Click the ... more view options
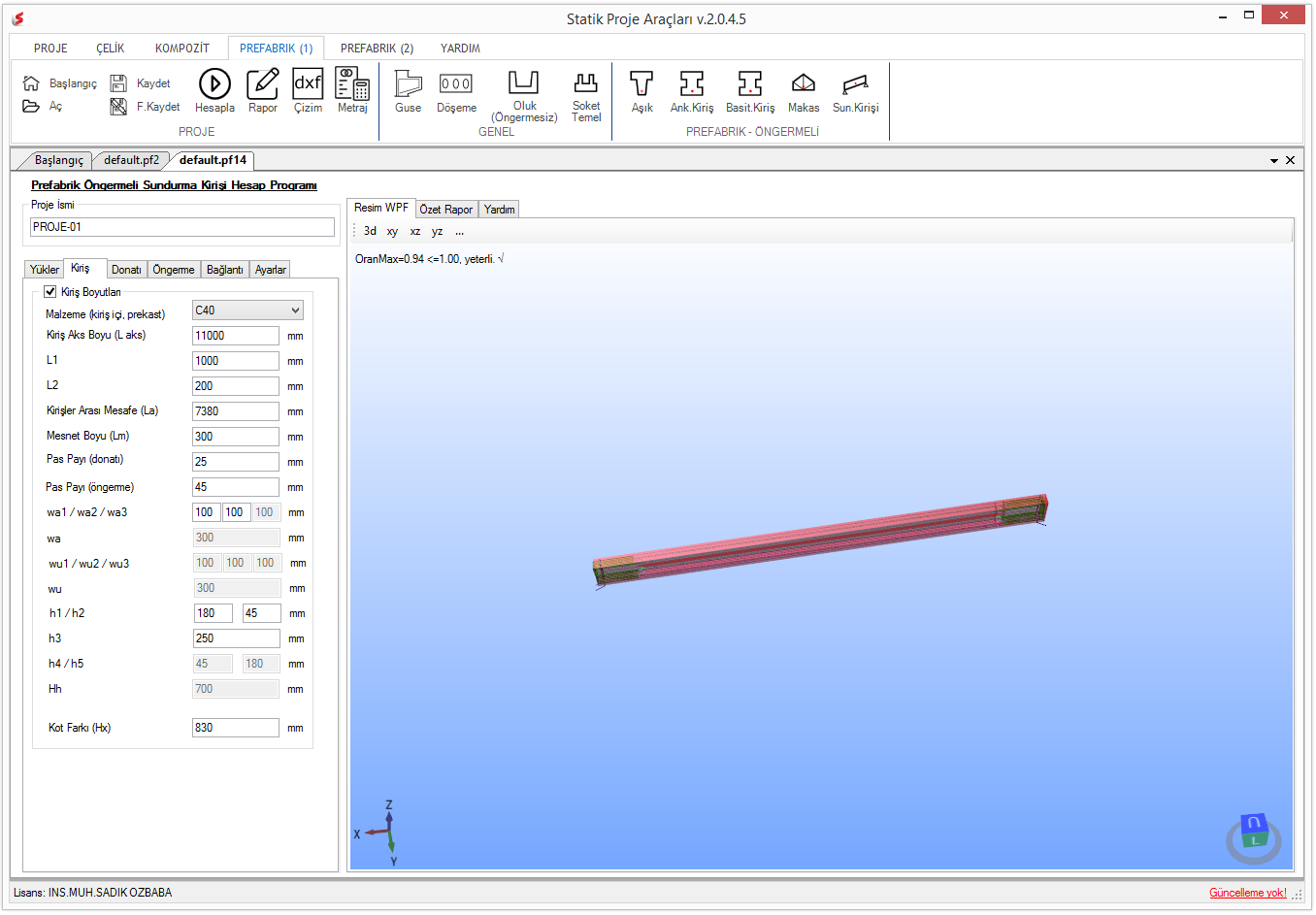 [x=459, y=231]
